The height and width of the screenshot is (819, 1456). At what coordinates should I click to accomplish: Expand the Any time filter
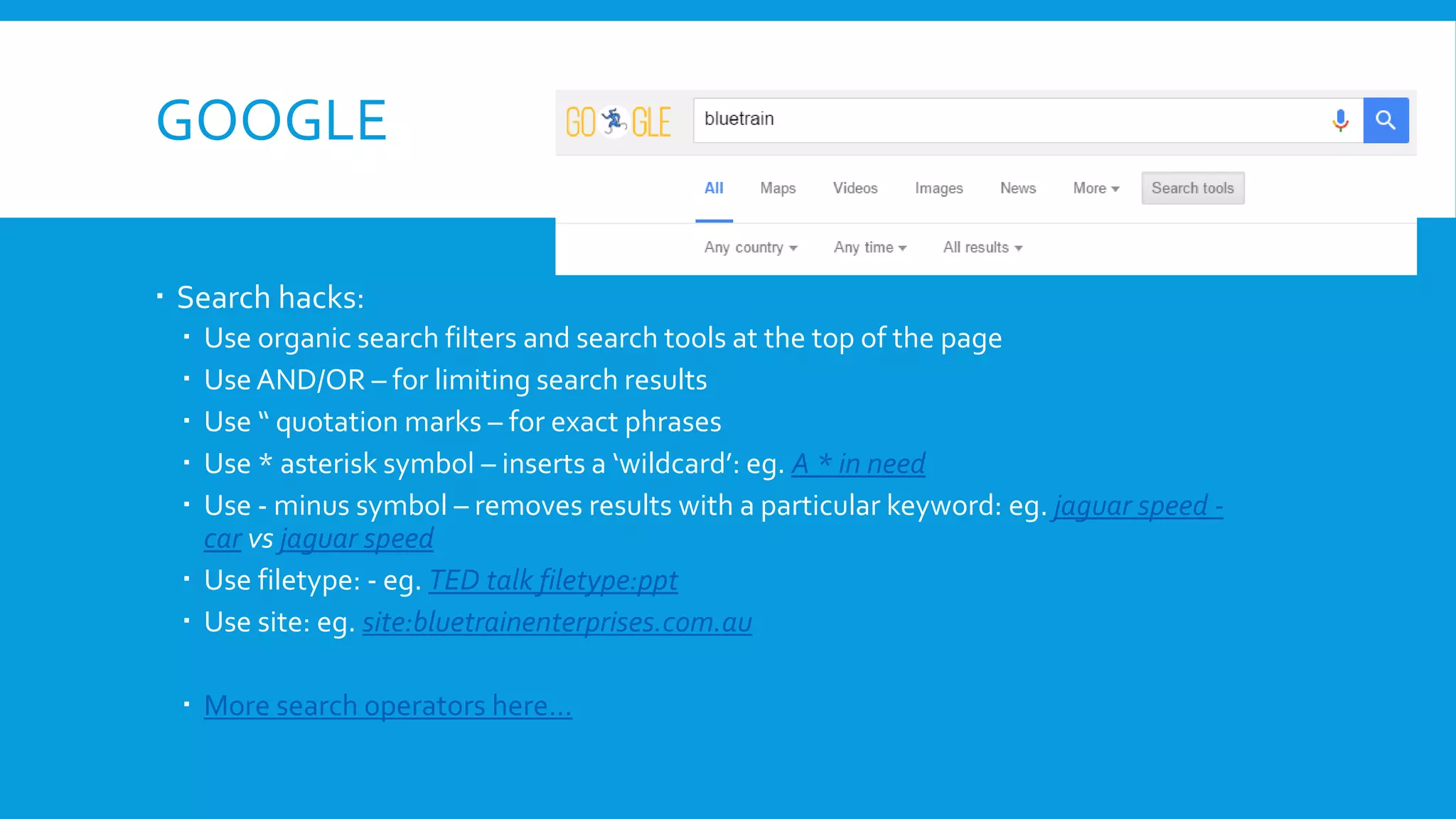[x=870, y=247]
